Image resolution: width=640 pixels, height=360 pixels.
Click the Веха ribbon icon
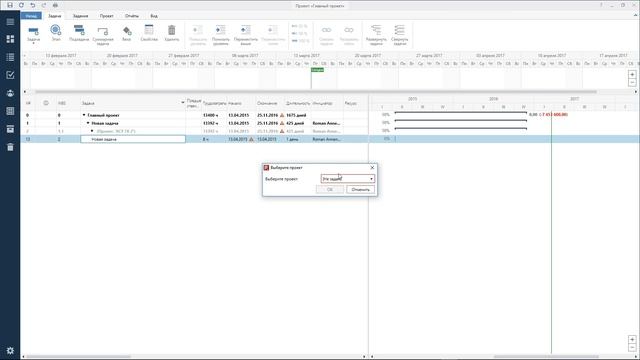click(127, 33)
